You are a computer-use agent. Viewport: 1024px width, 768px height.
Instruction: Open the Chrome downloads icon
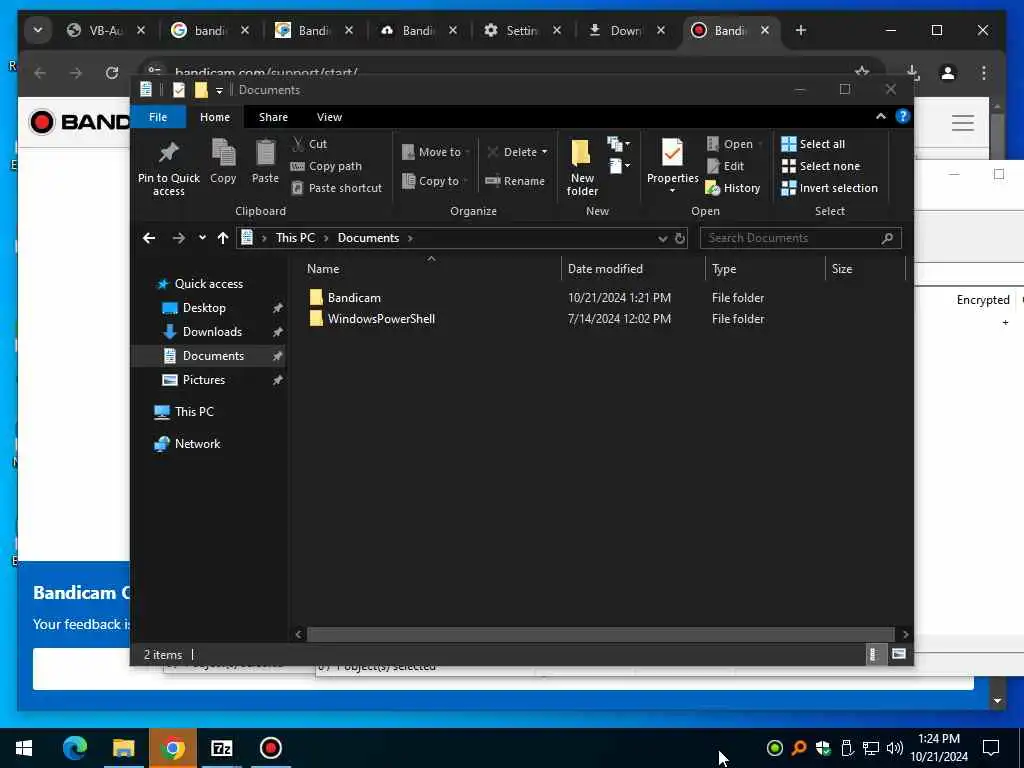tap(913, 73)
